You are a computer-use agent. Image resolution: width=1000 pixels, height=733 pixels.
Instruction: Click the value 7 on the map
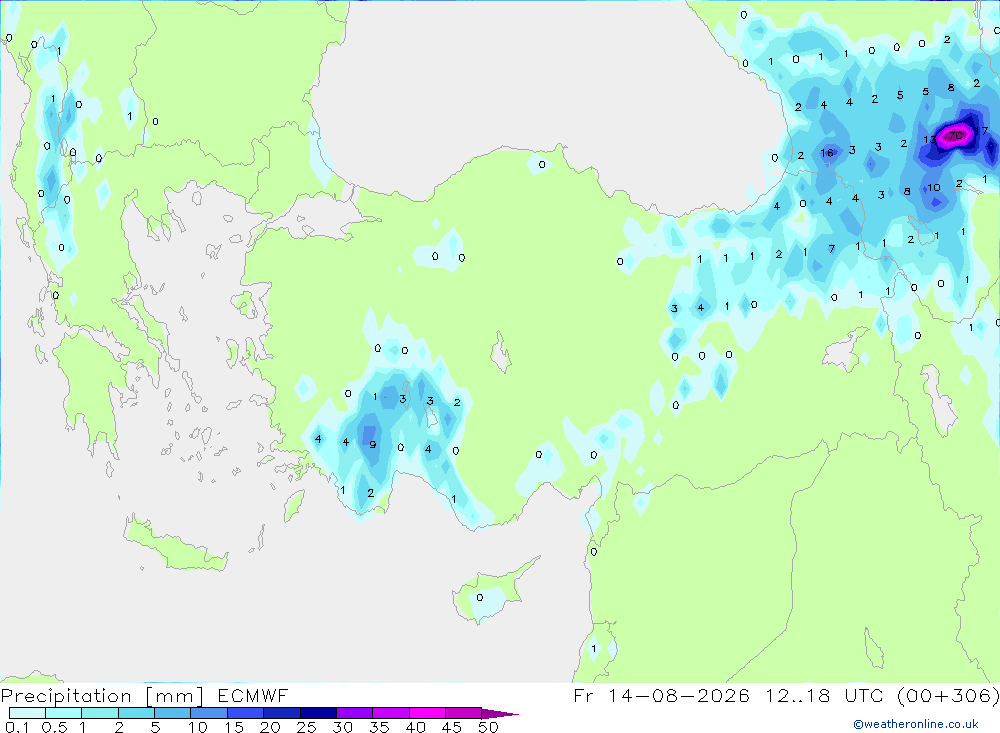[832, 249]
